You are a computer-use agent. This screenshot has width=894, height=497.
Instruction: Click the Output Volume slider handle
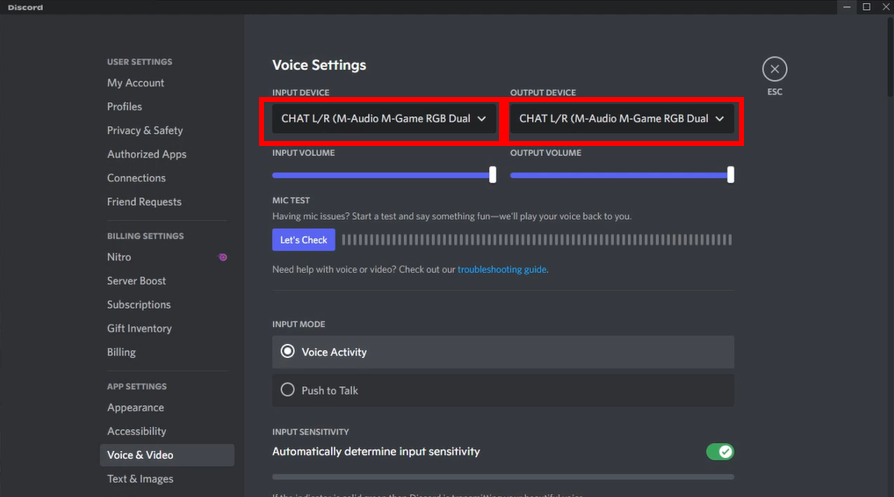[x=730, y=175]
